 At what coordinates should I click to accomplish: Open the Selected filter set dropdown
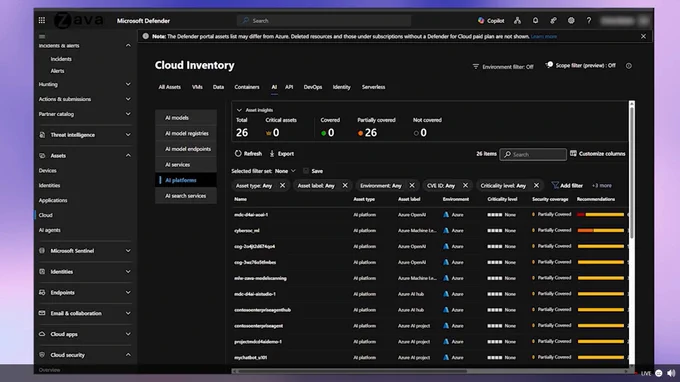[x=285, y=171]
